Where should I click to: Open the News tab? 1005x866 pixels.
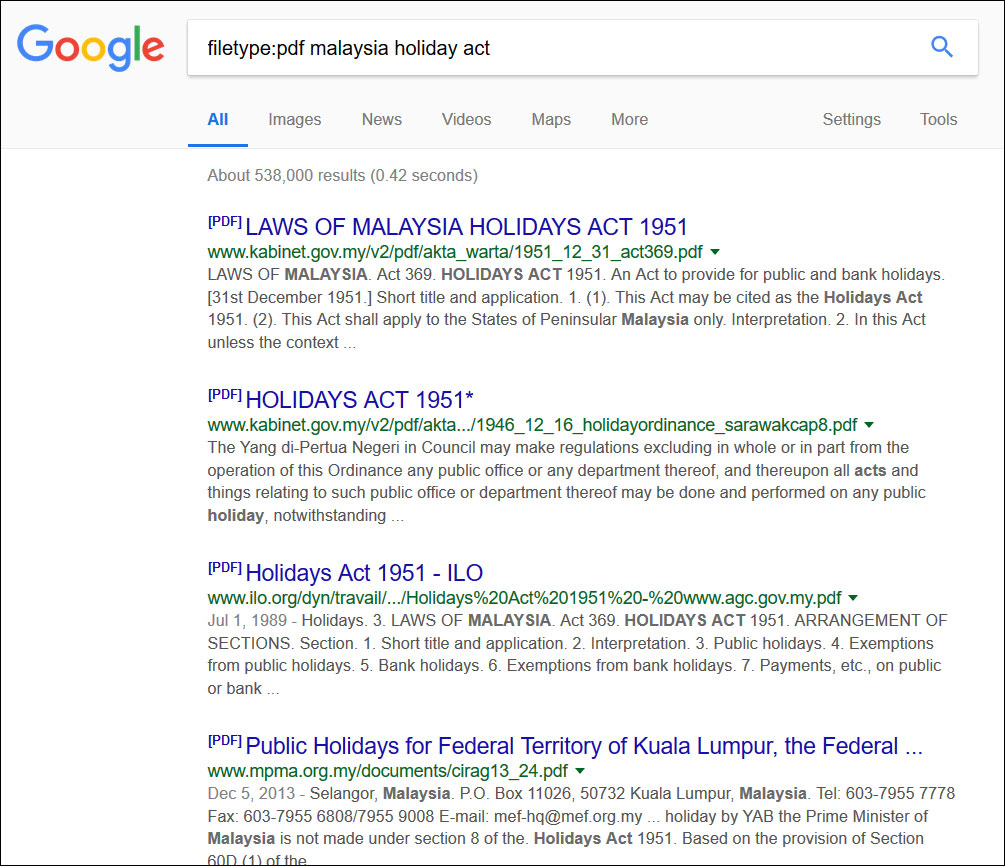click(x=381, y=119)
